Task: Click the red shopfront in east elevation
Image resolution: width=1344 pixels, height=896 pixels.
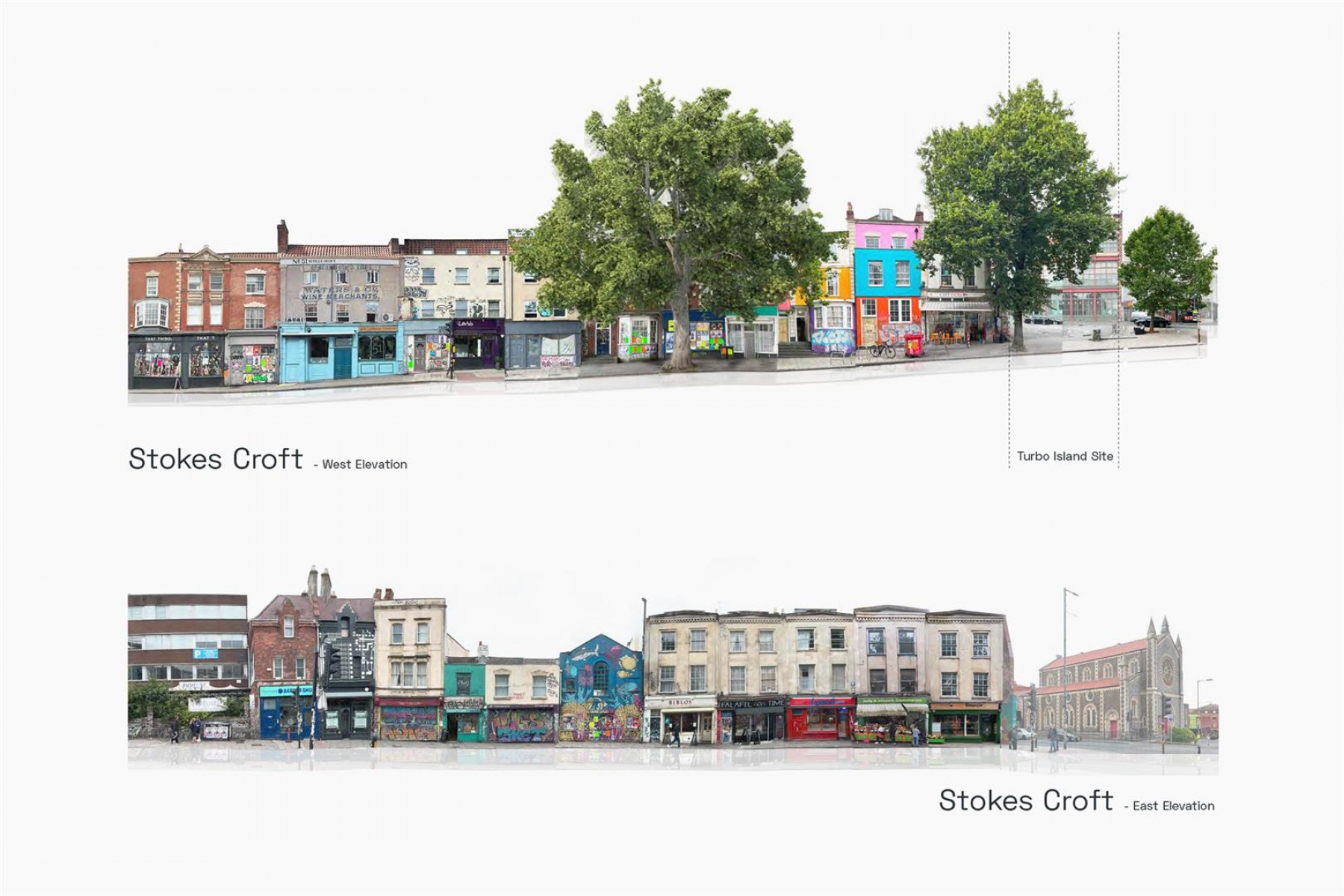Action: point(821,718)
